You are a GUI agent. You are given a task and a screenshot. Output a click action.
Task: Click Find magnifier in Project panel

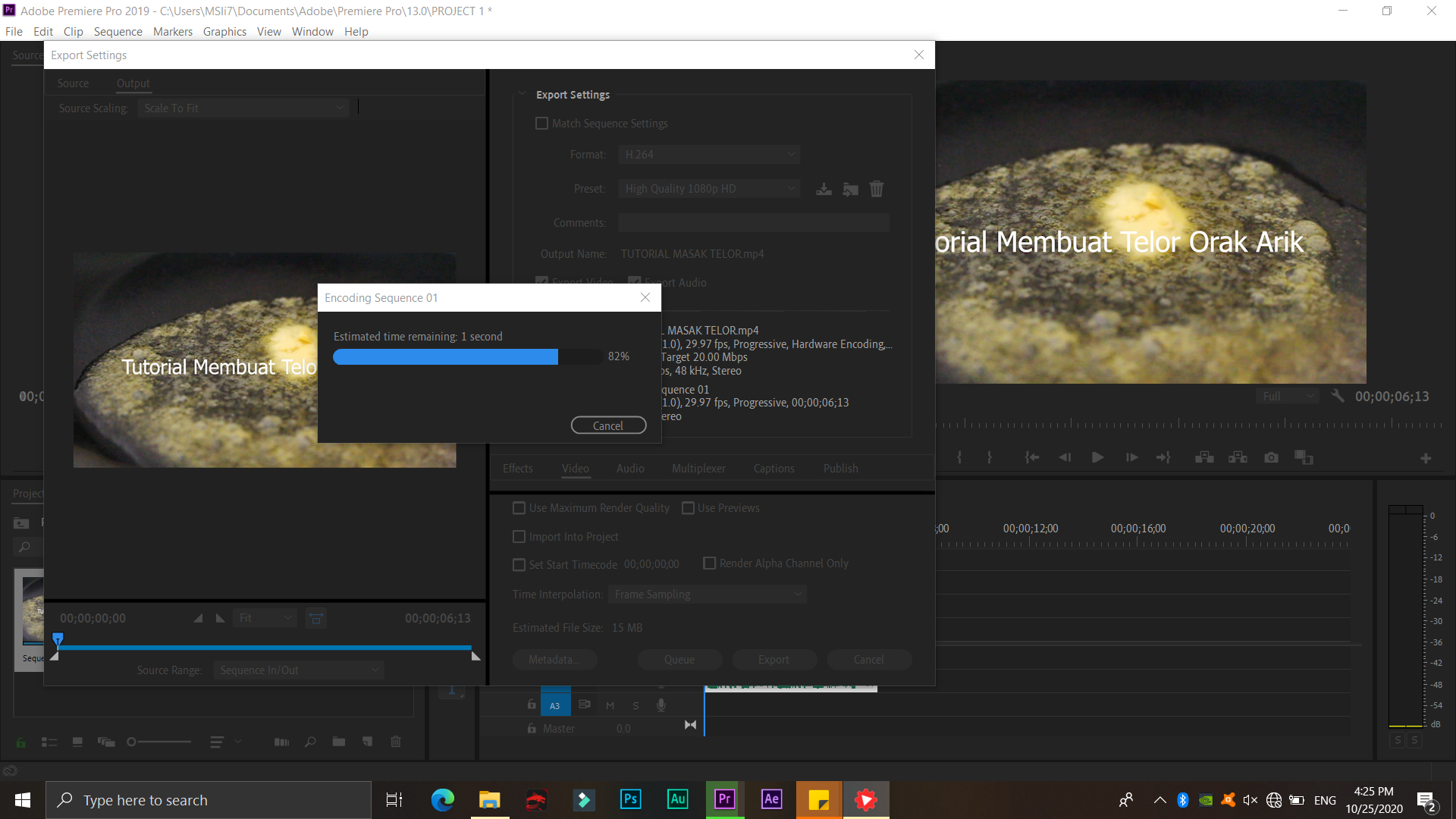click(x=310, y=742)
